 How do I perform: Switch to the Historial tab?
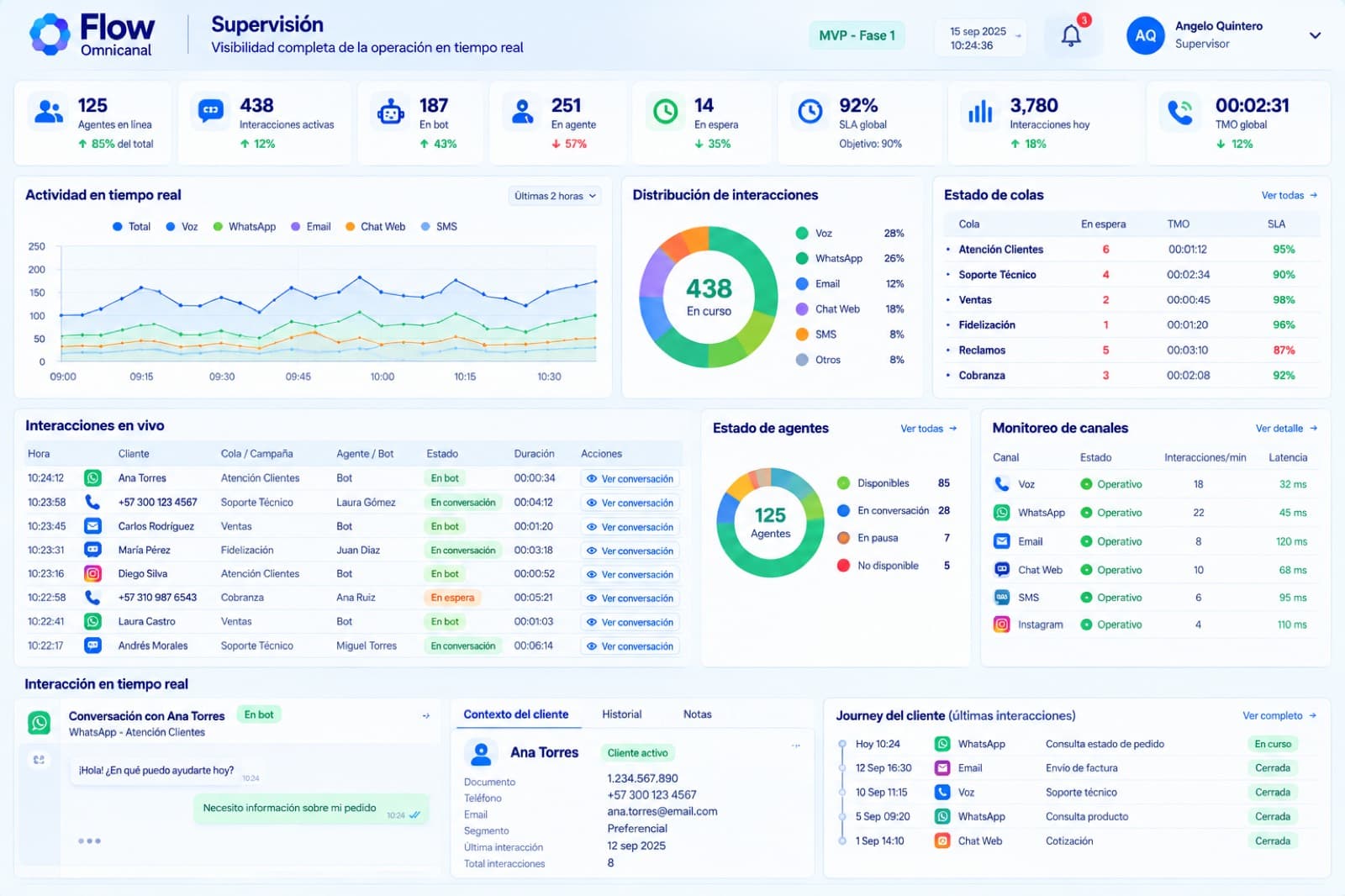tap(622, 714)
